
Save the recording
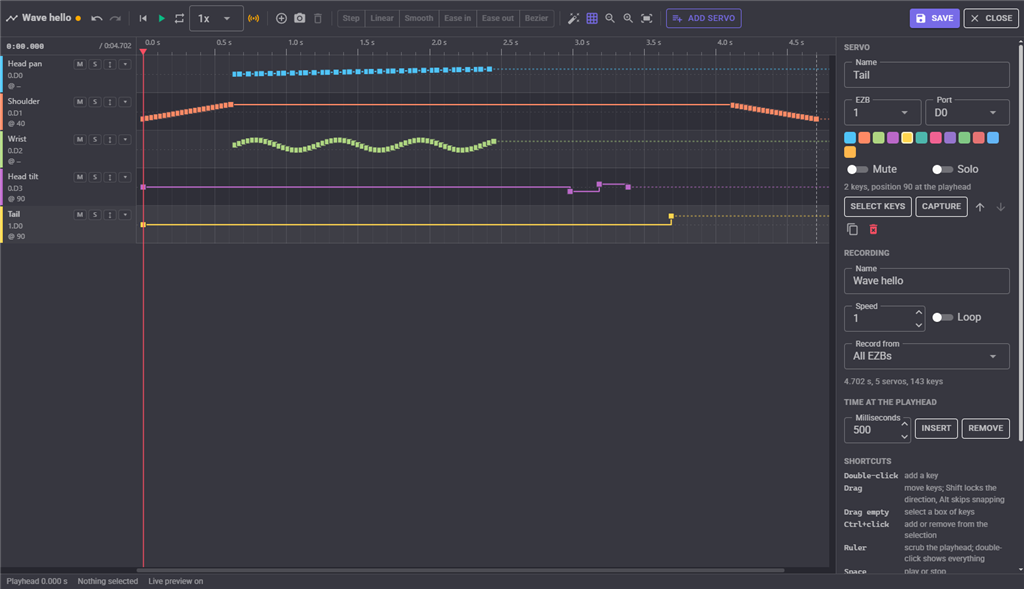(x=935, y=18)
